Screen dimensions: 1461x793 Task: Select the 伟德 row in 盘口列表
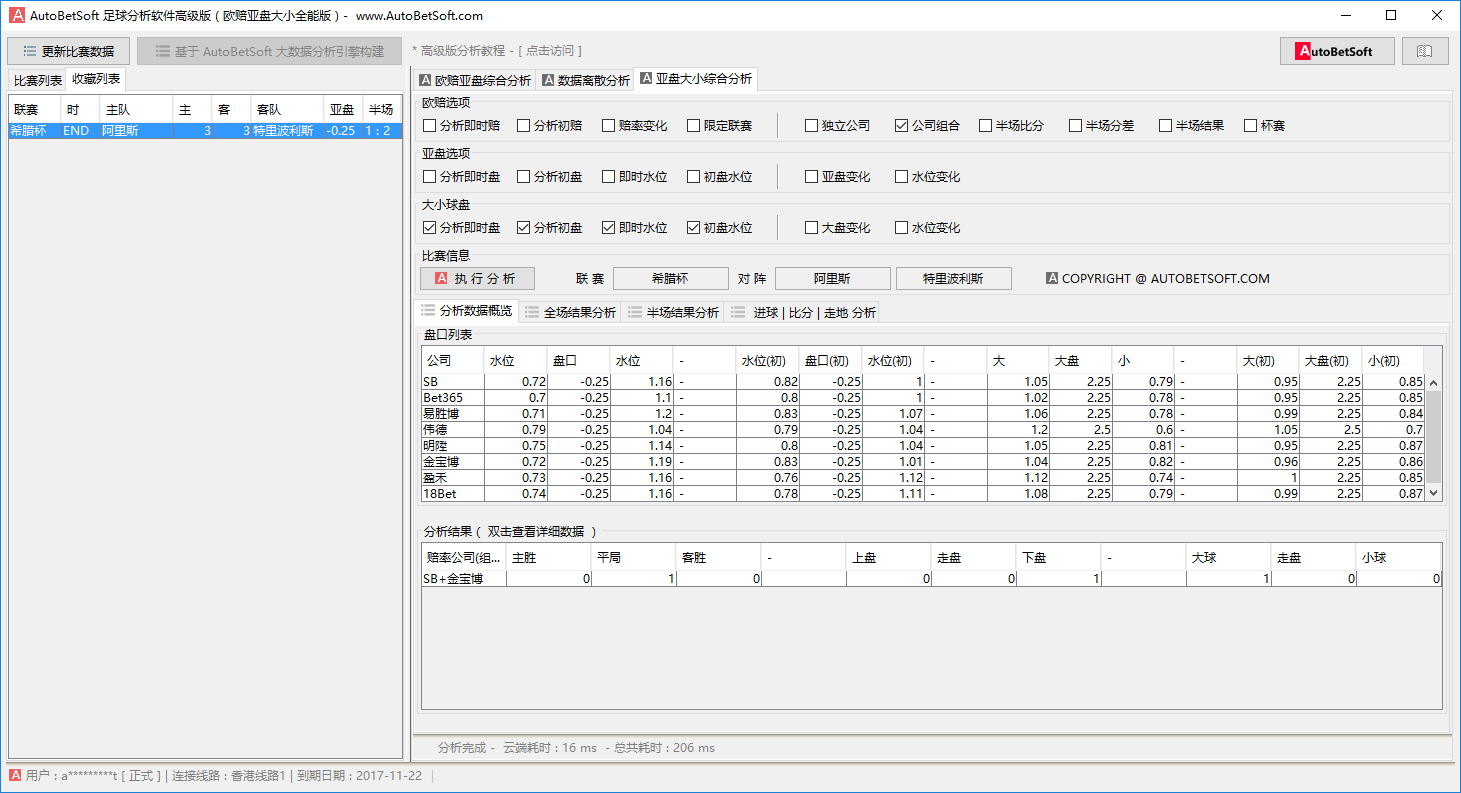coord(924,430)
